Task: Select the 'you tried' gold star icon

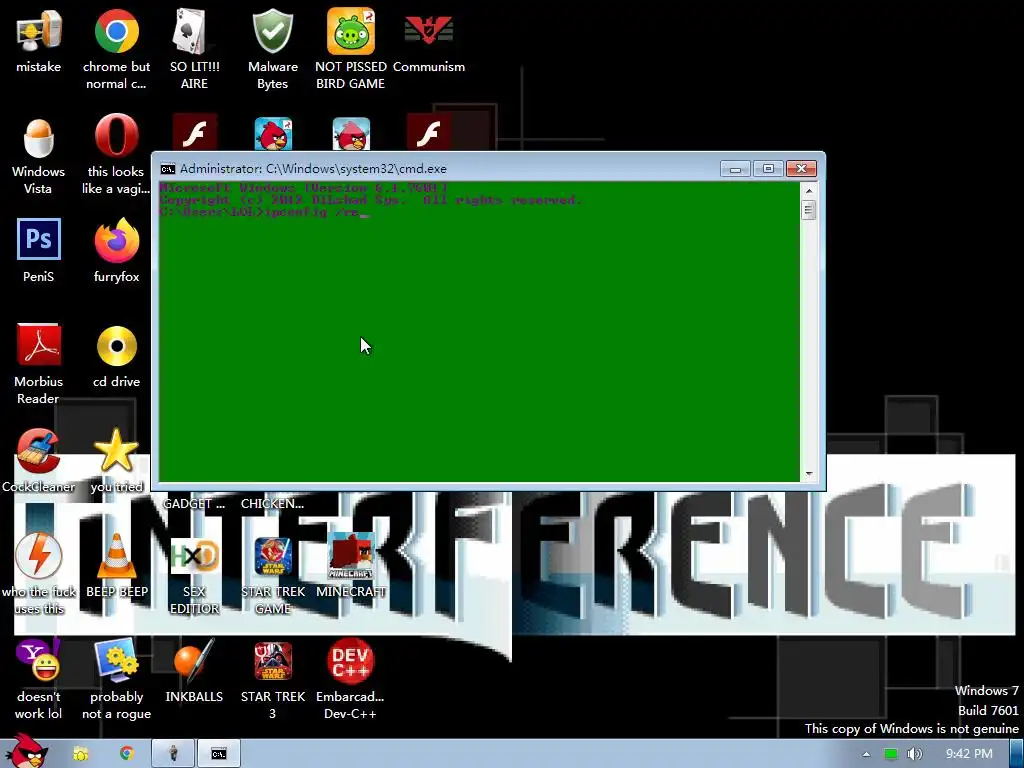Action: click(116, 450)
